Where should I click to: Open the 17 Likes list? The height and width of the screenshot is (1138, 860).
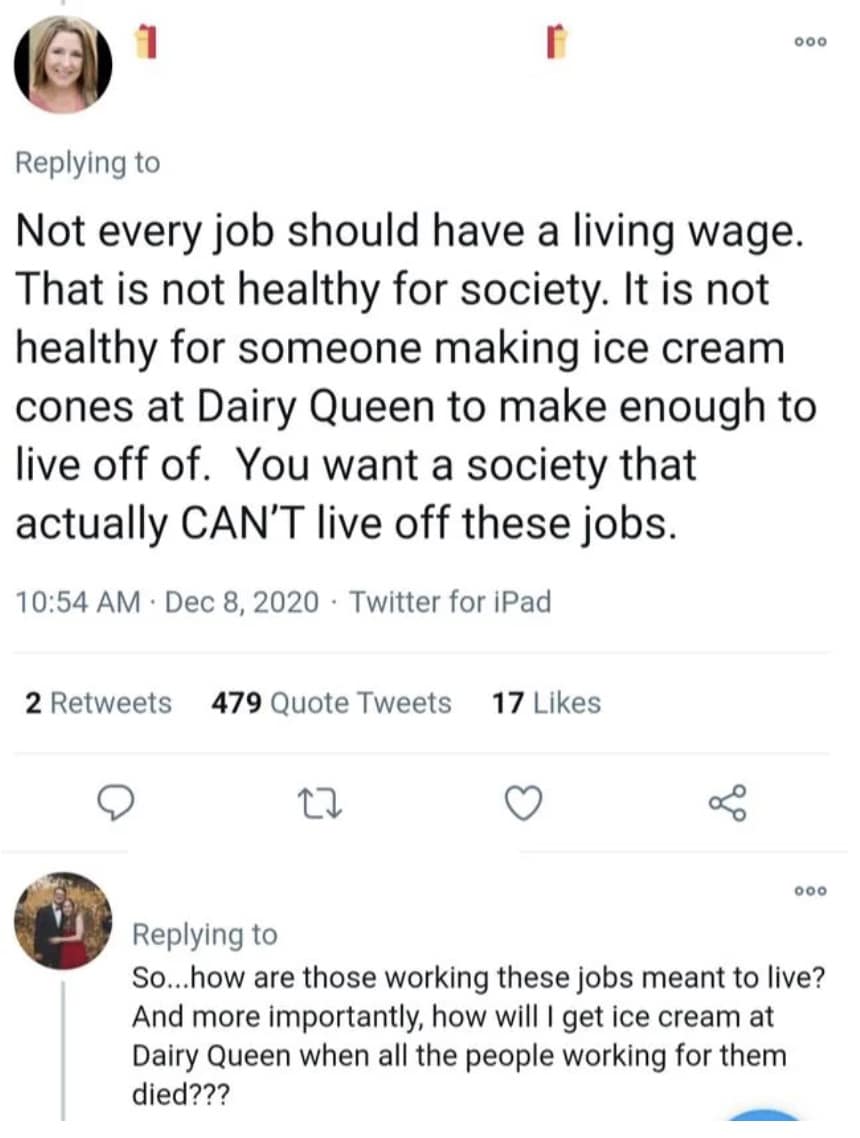pyautogui.click(x=544, y=703)
